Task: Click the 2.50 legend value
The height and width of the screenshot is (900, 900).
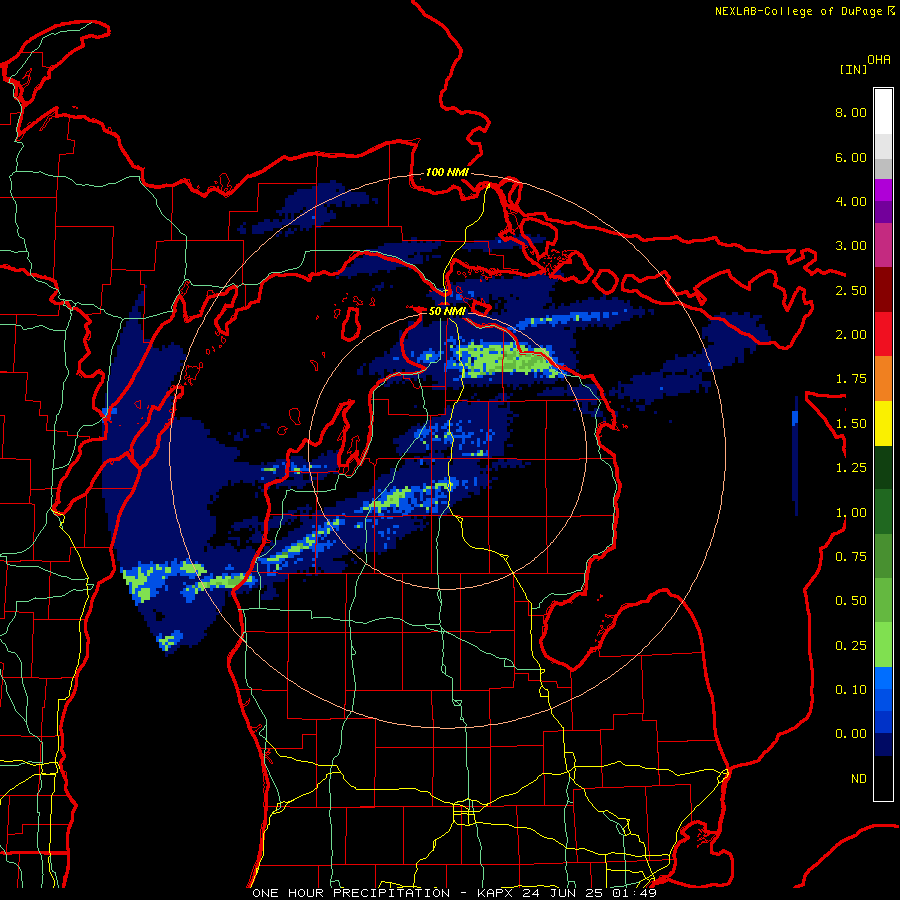Action: pyautogui.click(x=851, y=290)
